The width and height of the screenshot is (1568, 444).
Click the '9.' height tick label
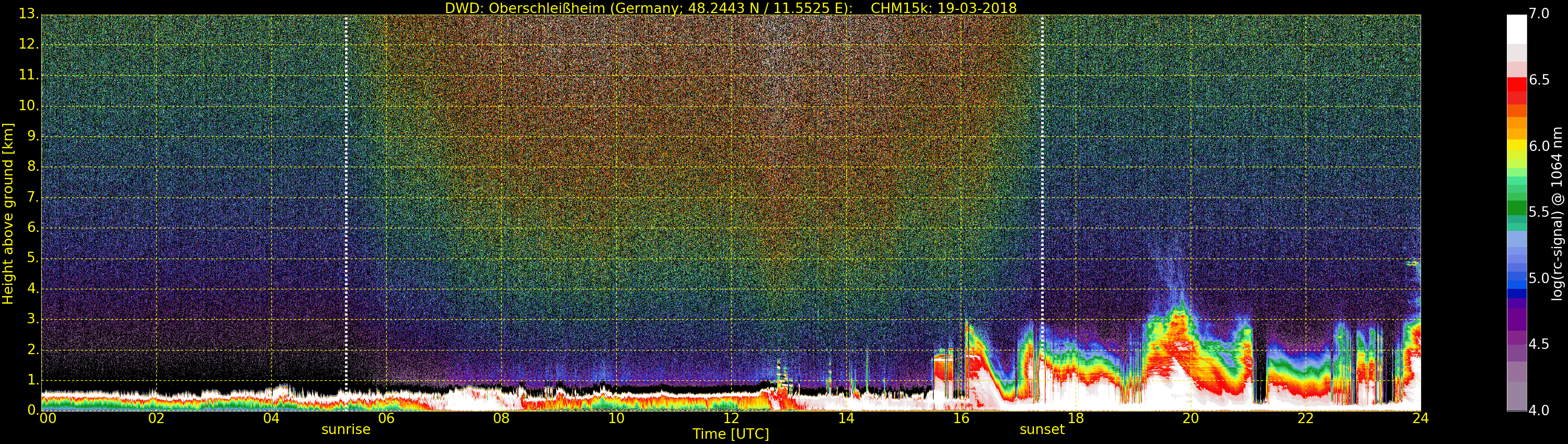click(33, 136)
